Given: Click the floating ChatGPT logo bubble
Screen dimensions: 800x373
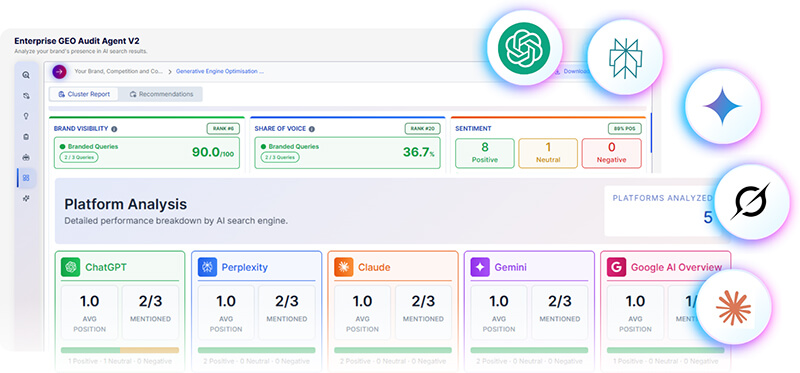Looking at the screenshot, I should click(524, 48).
